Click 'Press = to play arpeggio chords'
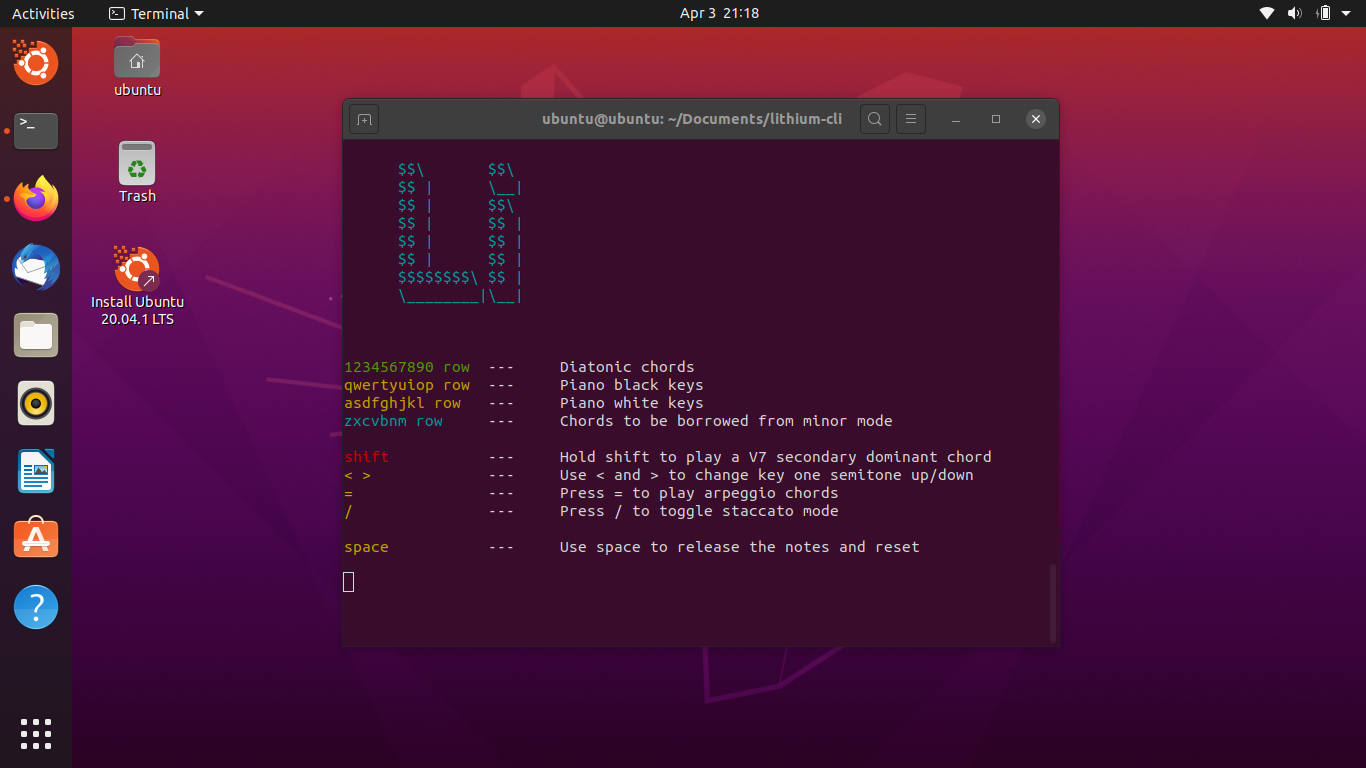 pyautogui.click(x=699, y=493)
